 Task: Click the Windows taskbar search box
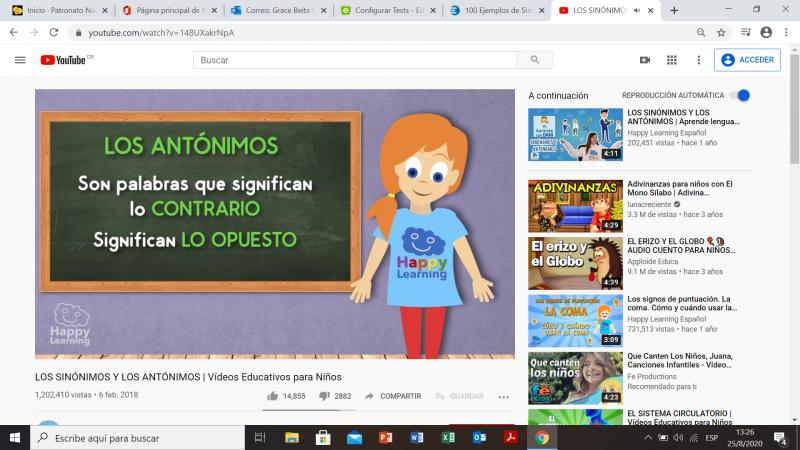(x=138, y=438)
